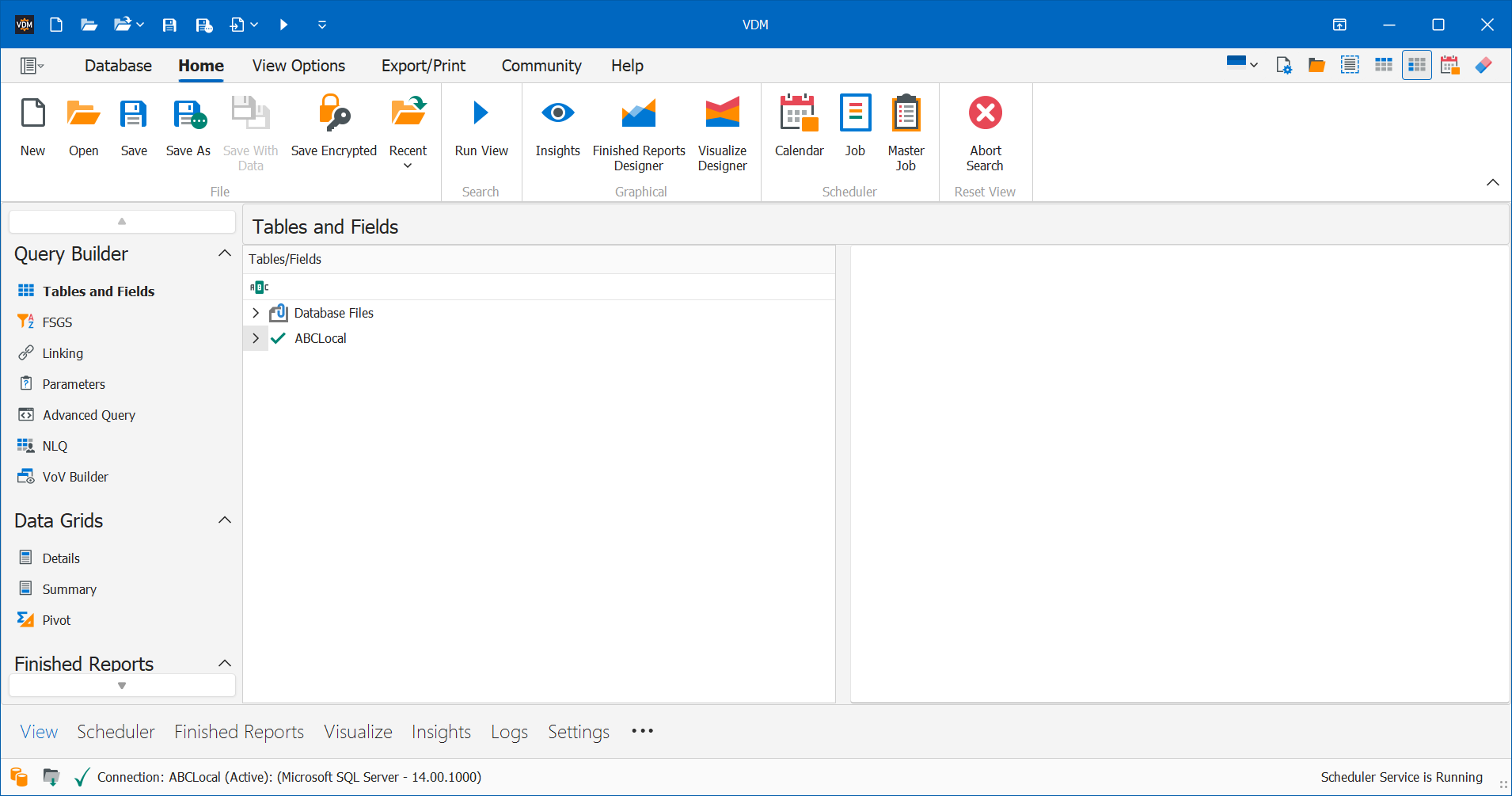Open the Finished Reports bottom tab

pos(238,731)
